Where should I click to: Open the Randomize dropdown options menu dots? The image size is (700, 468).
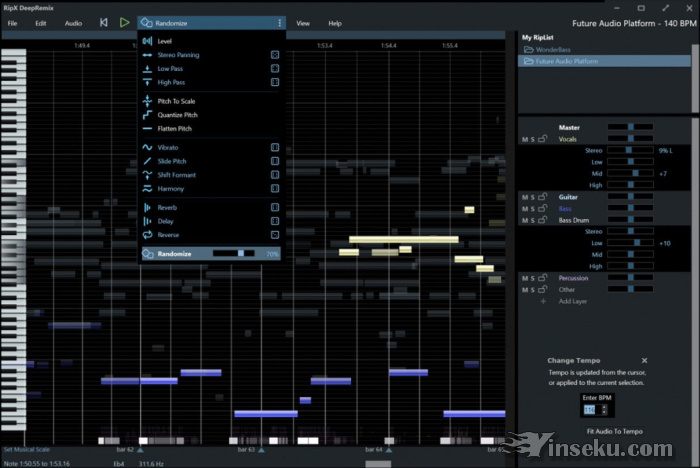tap(279, 22)
